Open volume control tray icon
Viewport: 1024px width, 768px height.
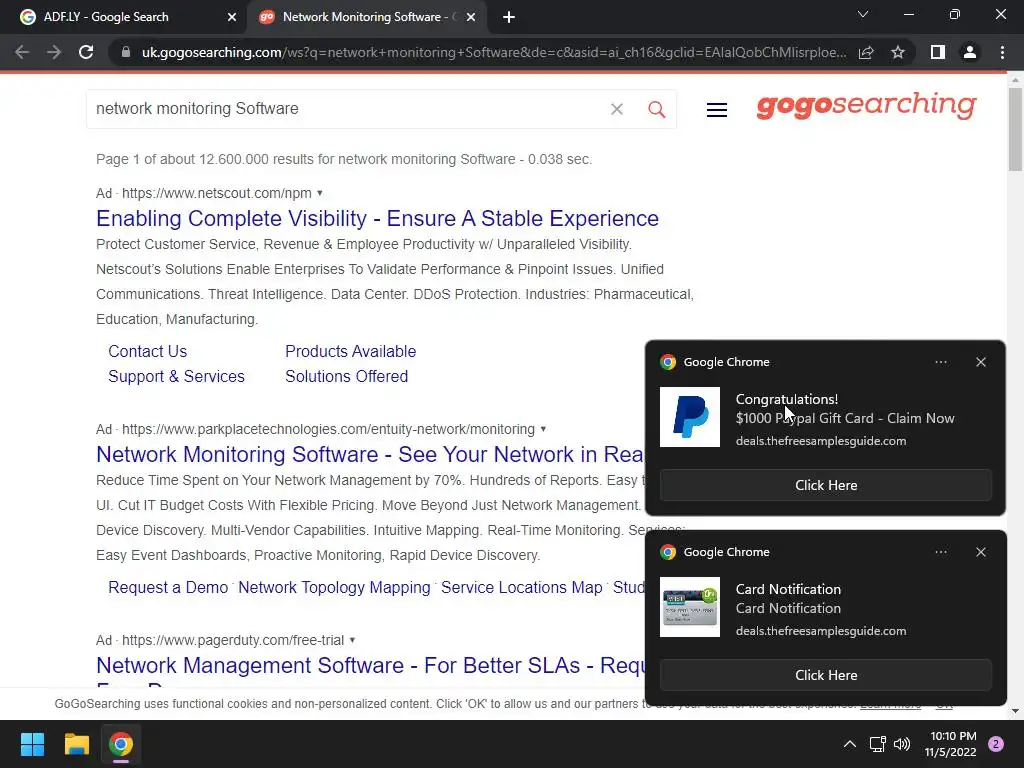pos(902,744)
